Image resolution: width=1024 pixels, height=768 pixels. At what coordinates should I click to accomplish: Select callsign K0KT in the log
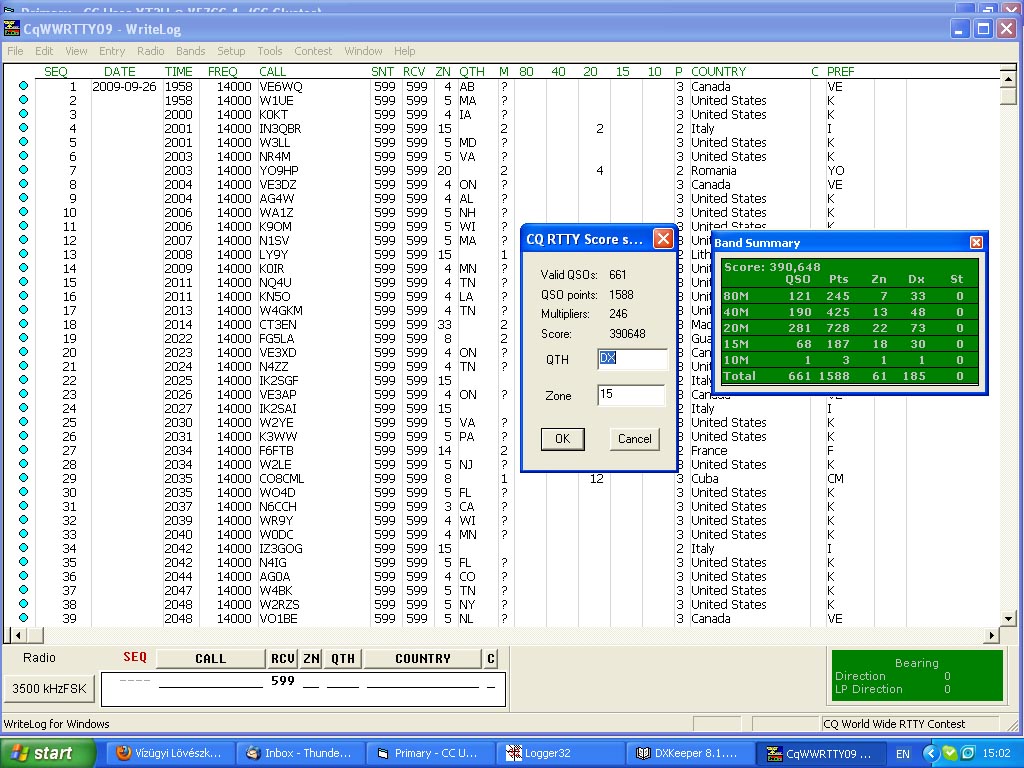(274, 114)
